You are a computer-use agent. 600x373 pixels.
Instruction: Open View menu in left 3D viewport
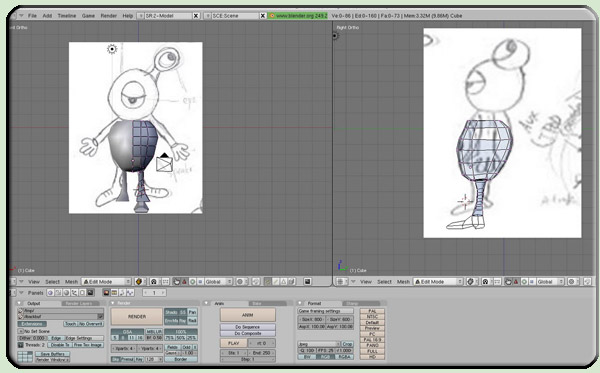click(34, 282)
